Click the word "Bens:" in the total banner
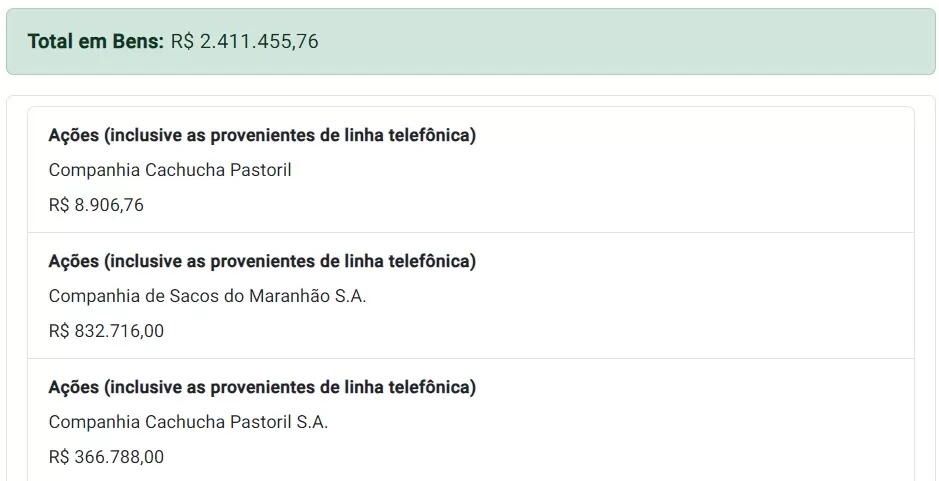The height and width of the screenshot is (481, 939). tap(138, 42)
